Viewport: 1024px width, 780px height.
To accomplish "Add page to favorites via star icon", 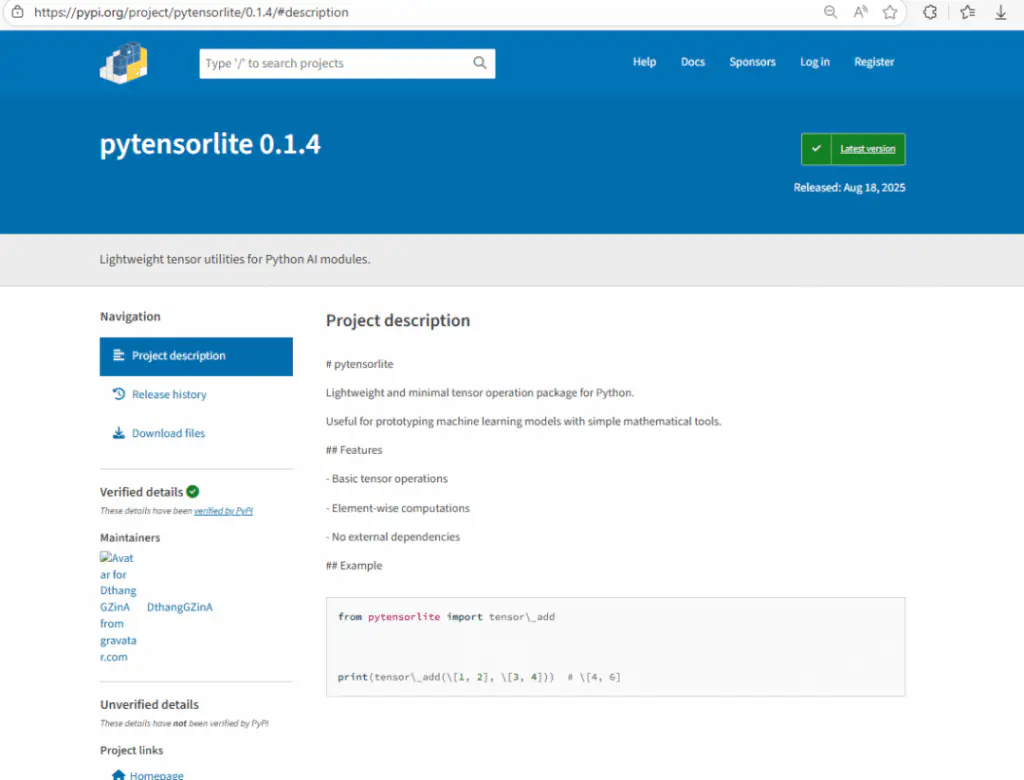I will (890, 13).
